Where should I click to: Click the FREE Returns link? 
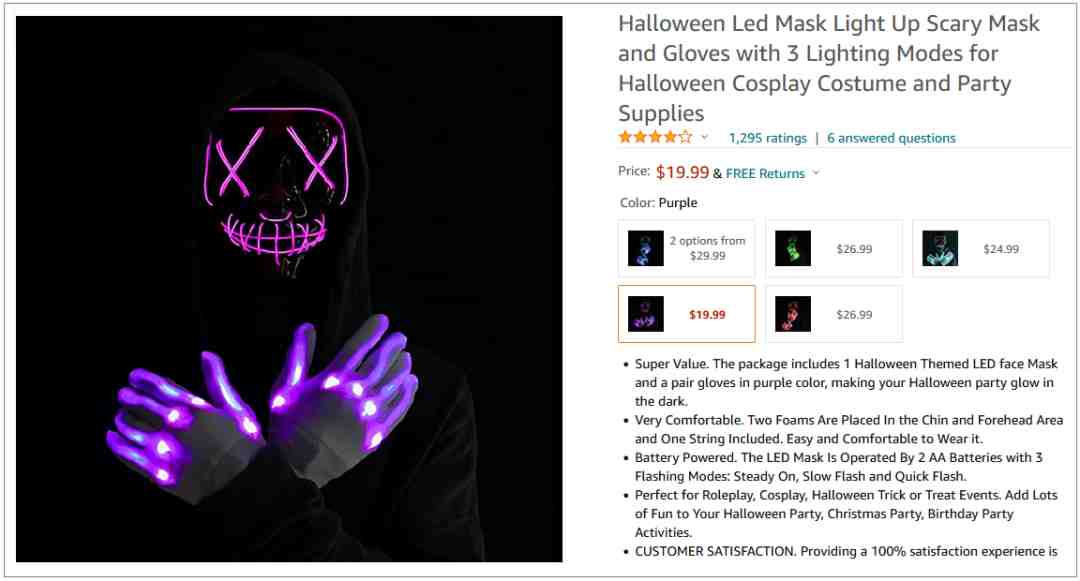click(765, 173)
